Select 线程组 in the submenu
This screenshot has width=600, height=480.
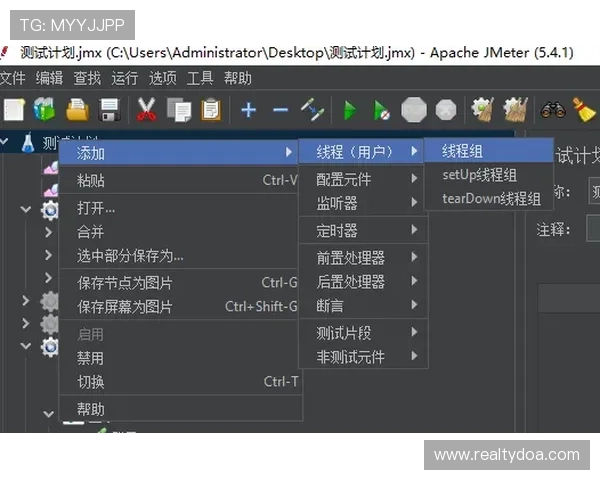489,150
